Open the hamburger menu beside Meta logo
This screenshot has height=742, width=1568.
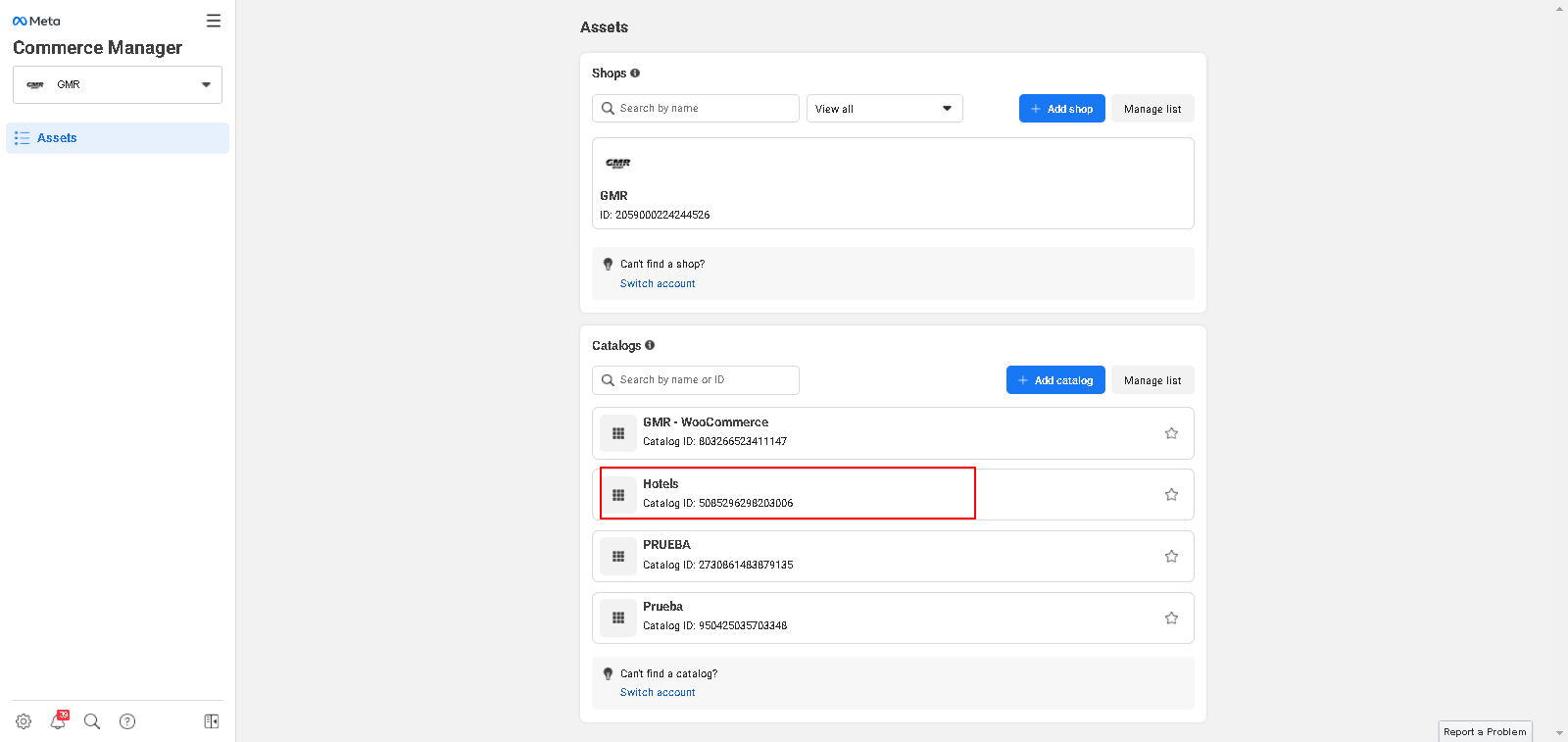(x=214, y=21)
